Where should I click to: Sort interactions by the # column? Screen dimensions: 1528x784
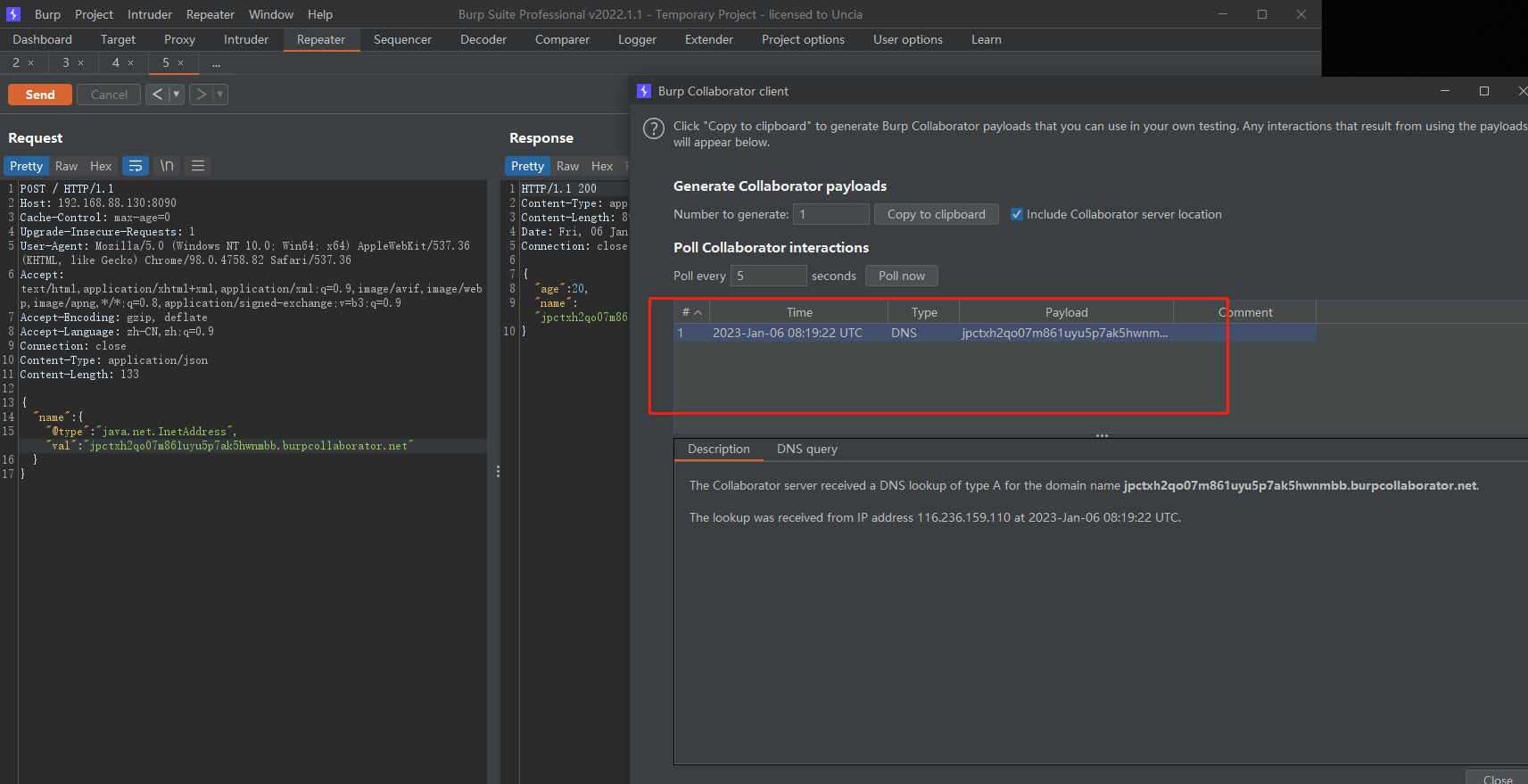[691, 312]
